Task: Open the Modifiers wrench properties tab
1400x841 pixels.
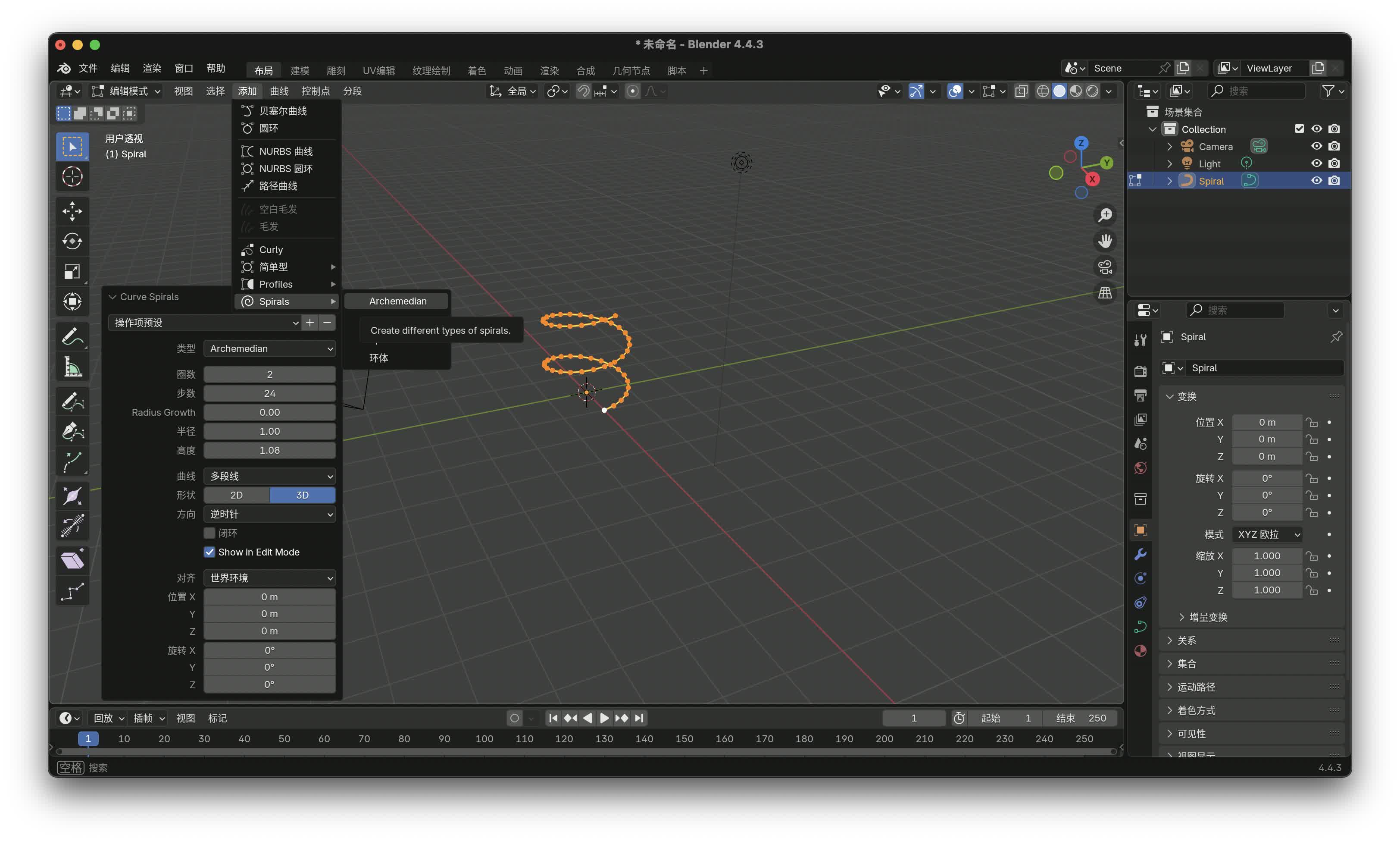Action: [1140, 554]
